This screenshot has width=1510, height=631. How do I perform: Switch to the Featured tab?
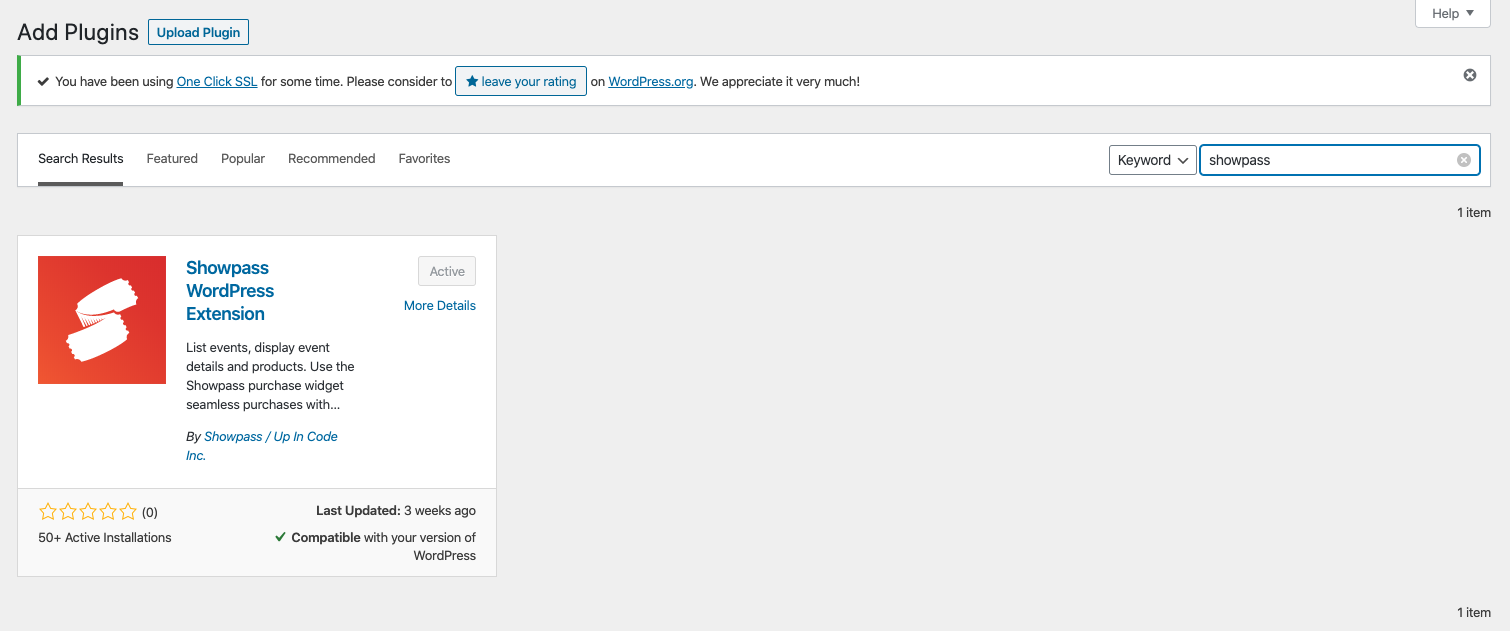[172, 159]
